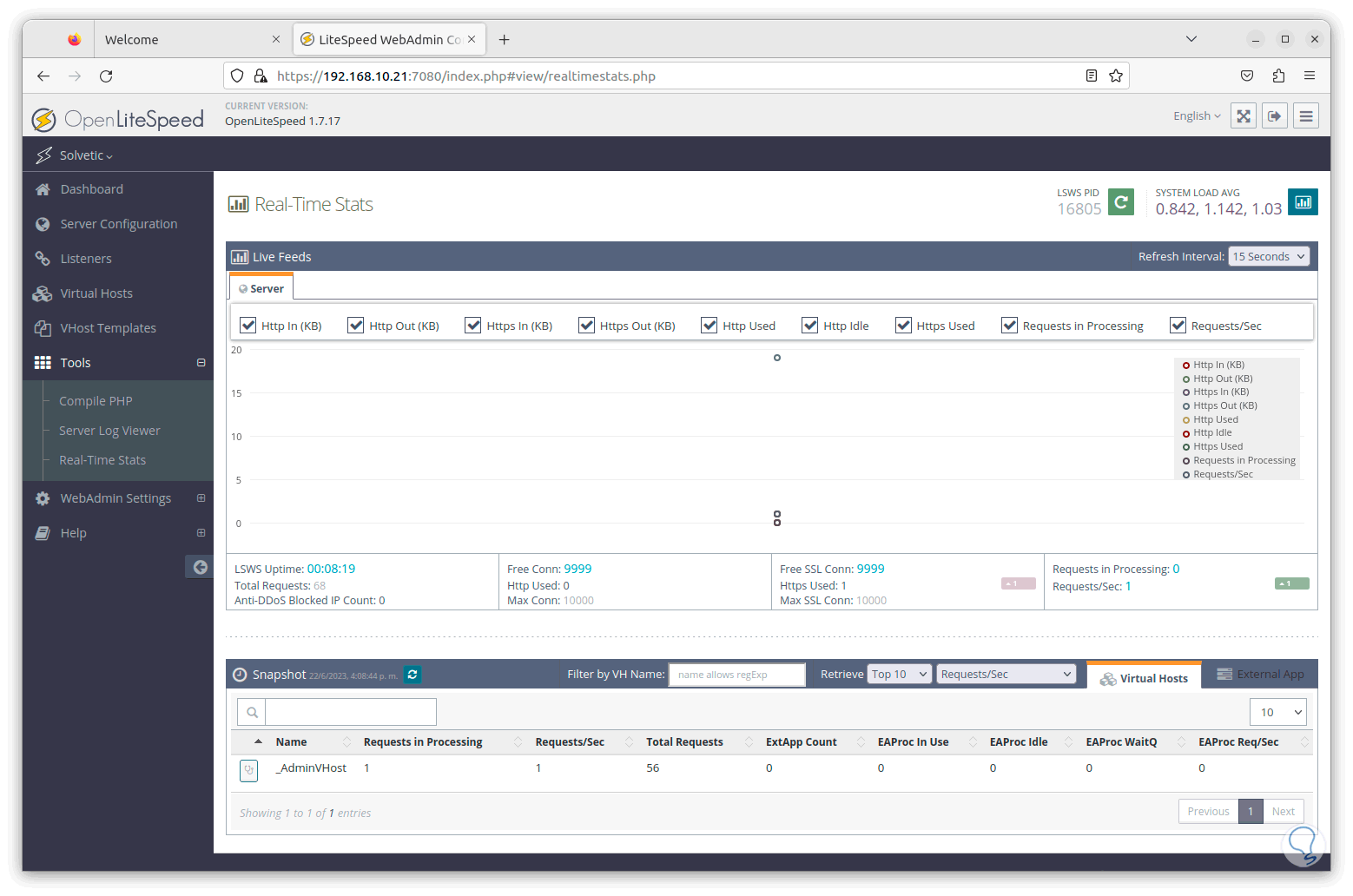
Task: Uncheck the Http In (KB) checkbox
Action: pos(248,326)
